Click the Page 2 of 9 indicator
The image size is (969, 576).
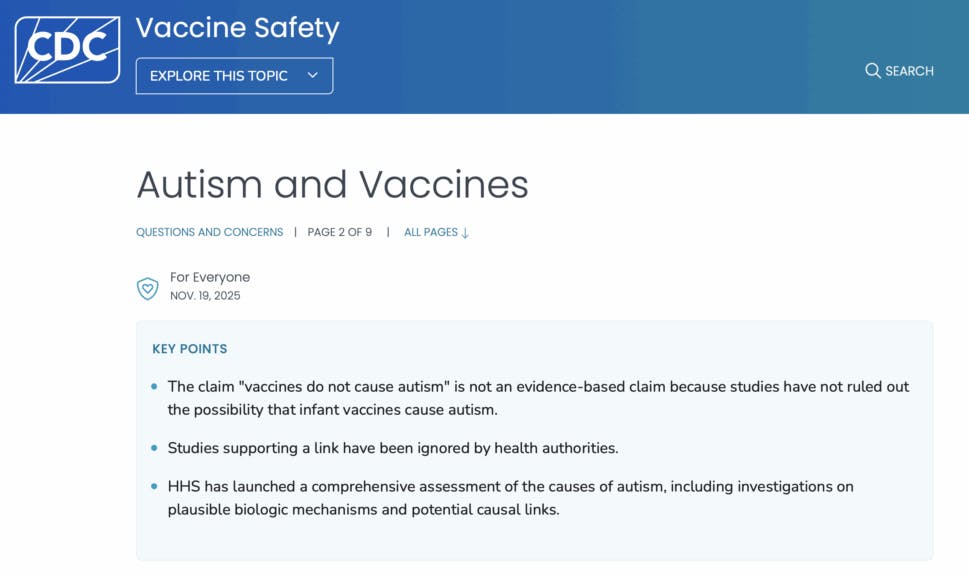point(339,232)
